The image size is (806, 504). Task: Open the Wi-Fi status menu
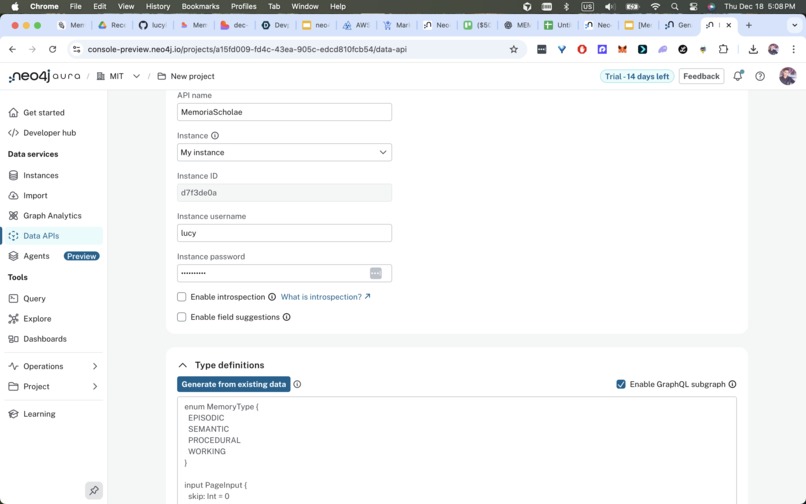pyautogui.click(x=655, y=6)
